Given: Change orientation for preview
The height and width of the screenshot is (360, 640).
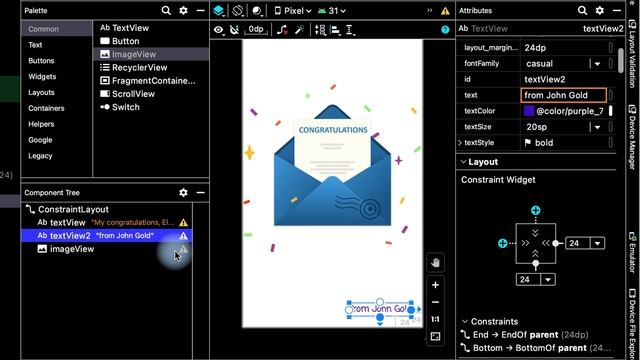Looking at the screenshot, I should (238, 11).
